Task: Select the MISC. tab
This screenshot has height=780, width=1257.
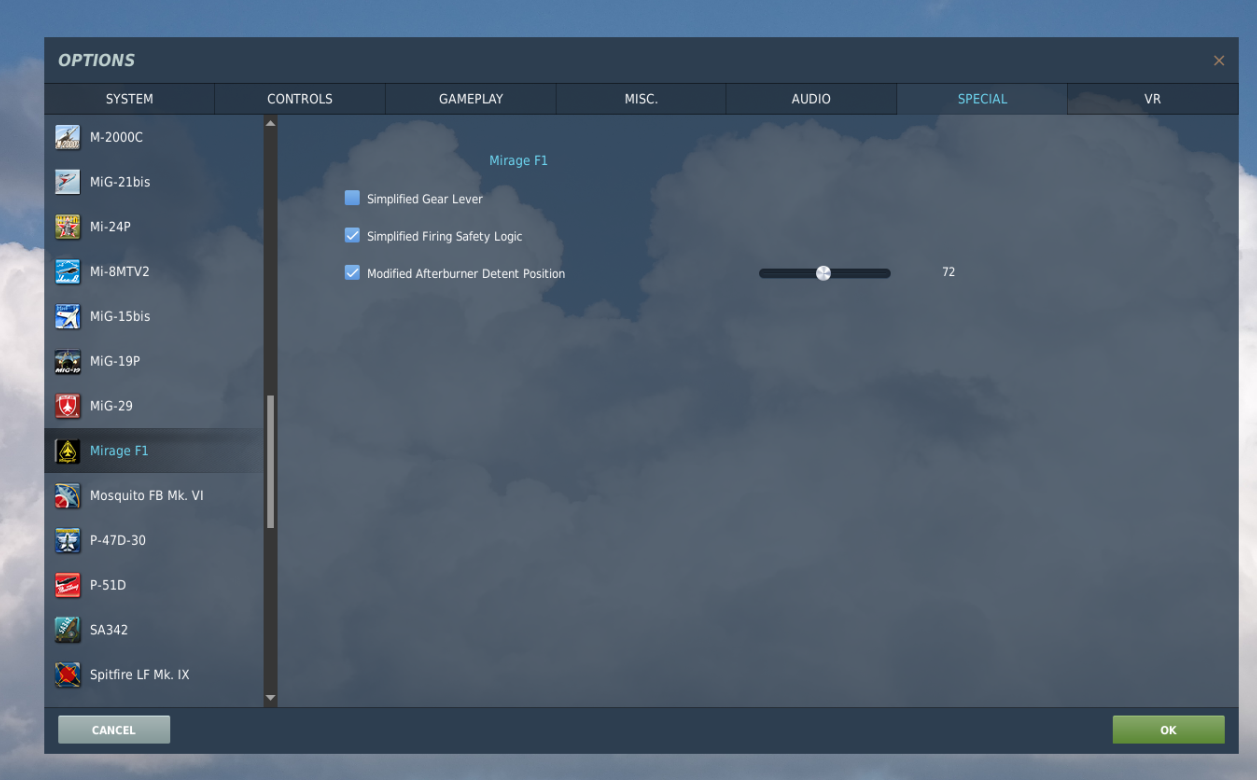Action: click(641, 99)
